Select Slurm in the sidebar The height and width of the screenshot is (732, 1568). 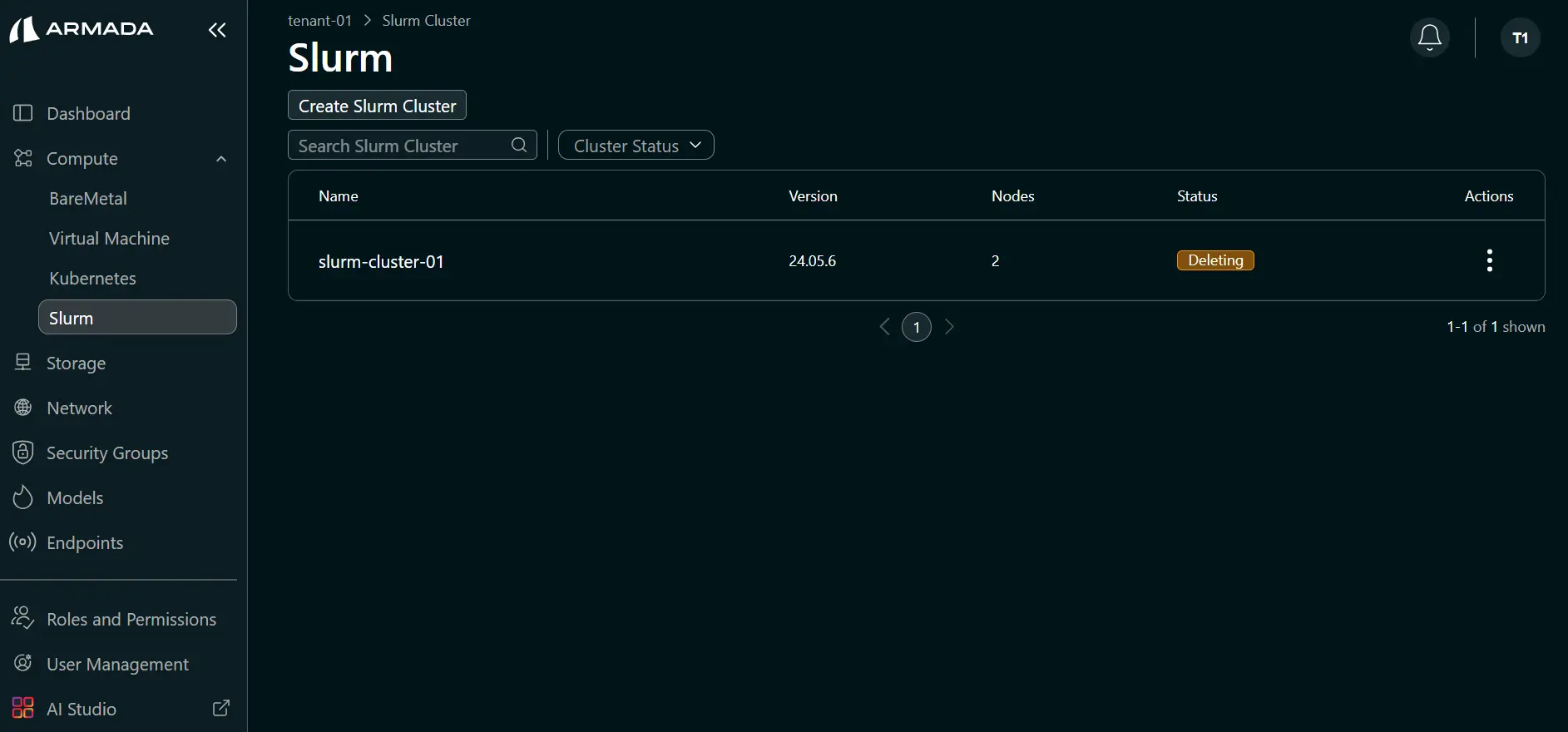[137, 317]
